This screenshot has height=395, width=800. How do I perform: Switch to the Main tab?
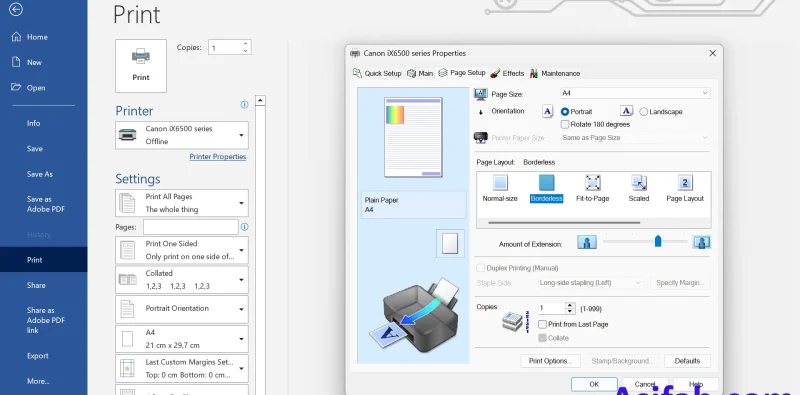click(420, 73)
